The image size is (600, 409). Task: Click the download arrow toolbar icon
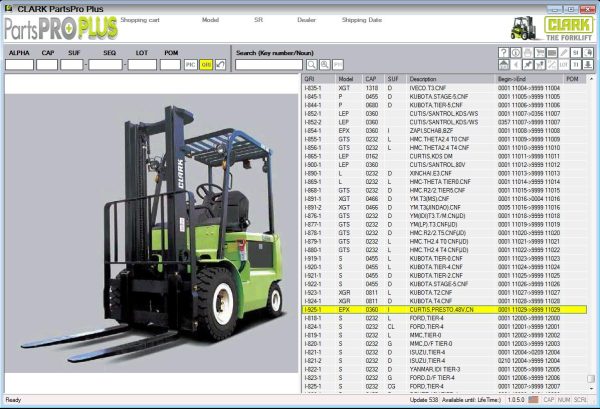tap(588, 65)
